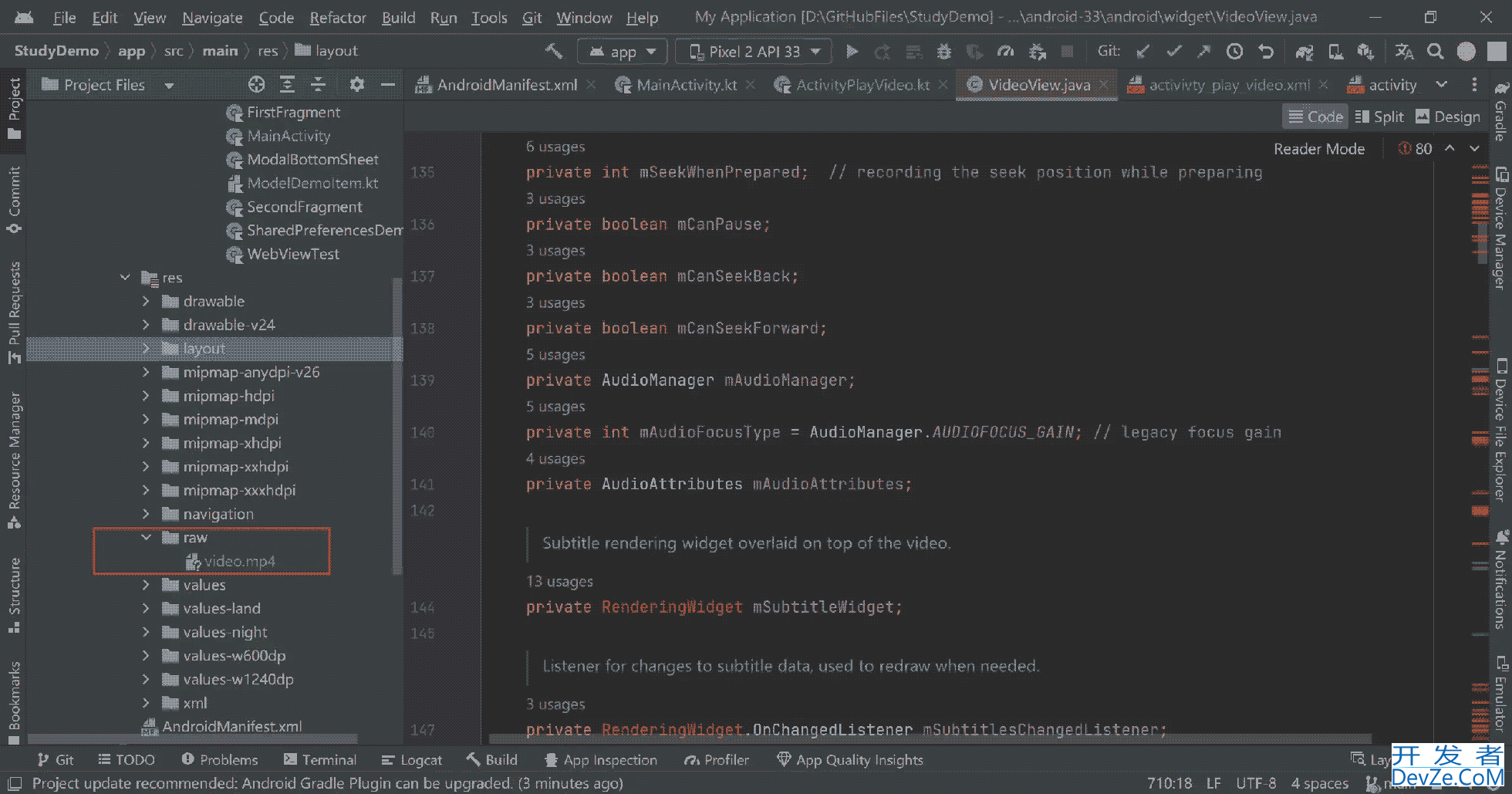Viewport: 1512px width, 794px height.
Task: Collapse all in Project panel
Action: (x=318, y=85)
